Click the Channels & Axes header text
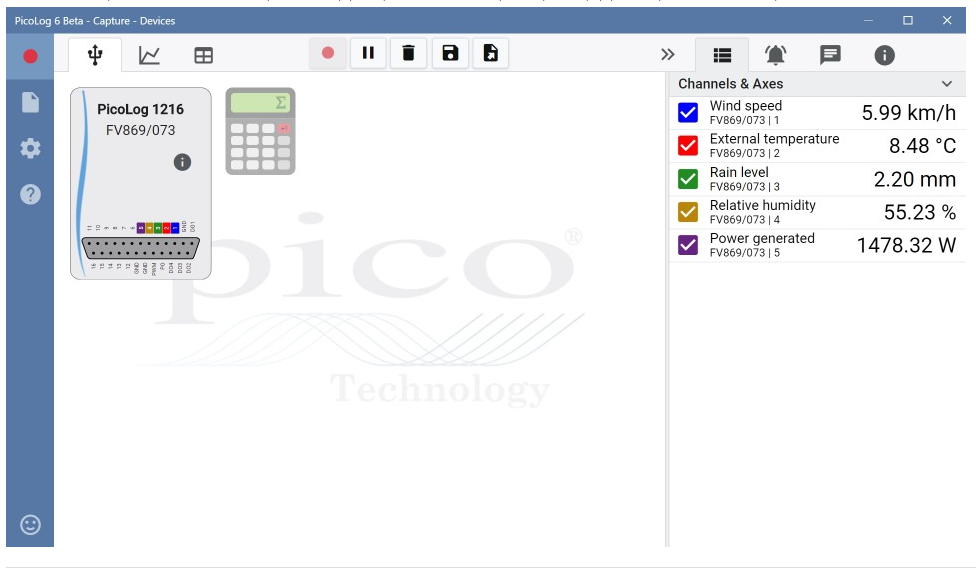This screenshot has width=976, height=581. (x=730, y=84)
